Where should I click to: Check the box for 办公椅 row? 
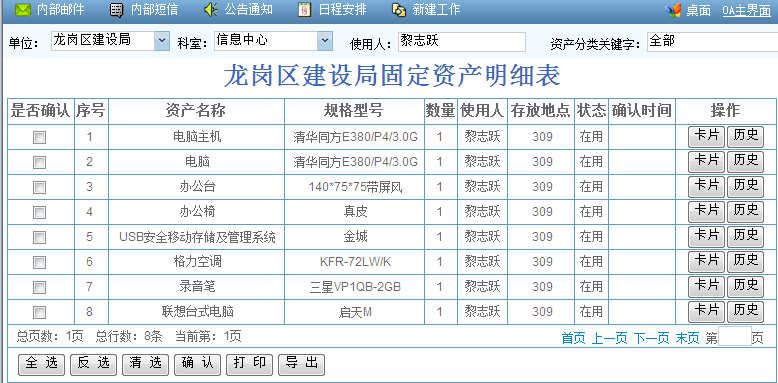coord(39,212)
